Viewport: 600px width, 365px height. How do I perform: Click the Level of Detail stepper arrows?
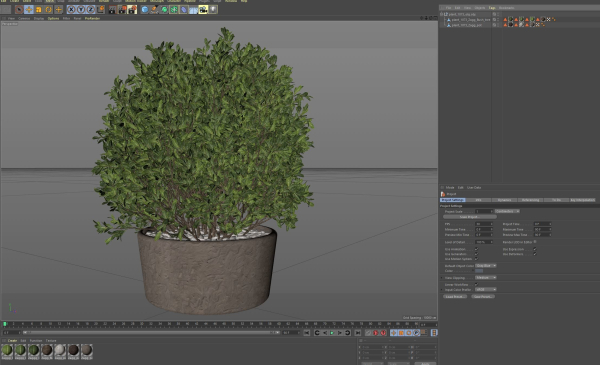pos(491,242)
